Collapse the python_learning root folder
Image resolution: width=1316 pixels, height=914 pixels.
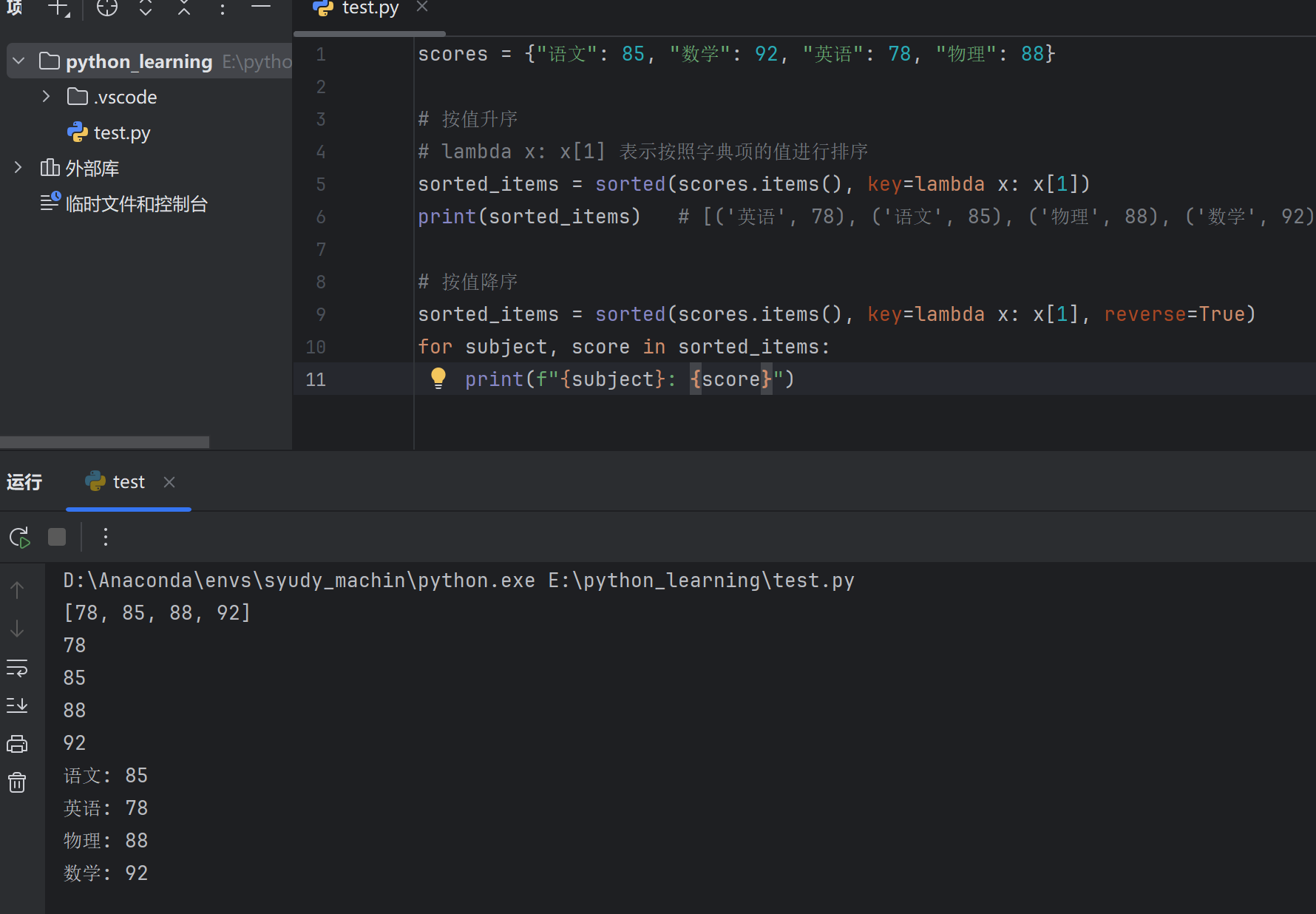click(x=19, y=61)
